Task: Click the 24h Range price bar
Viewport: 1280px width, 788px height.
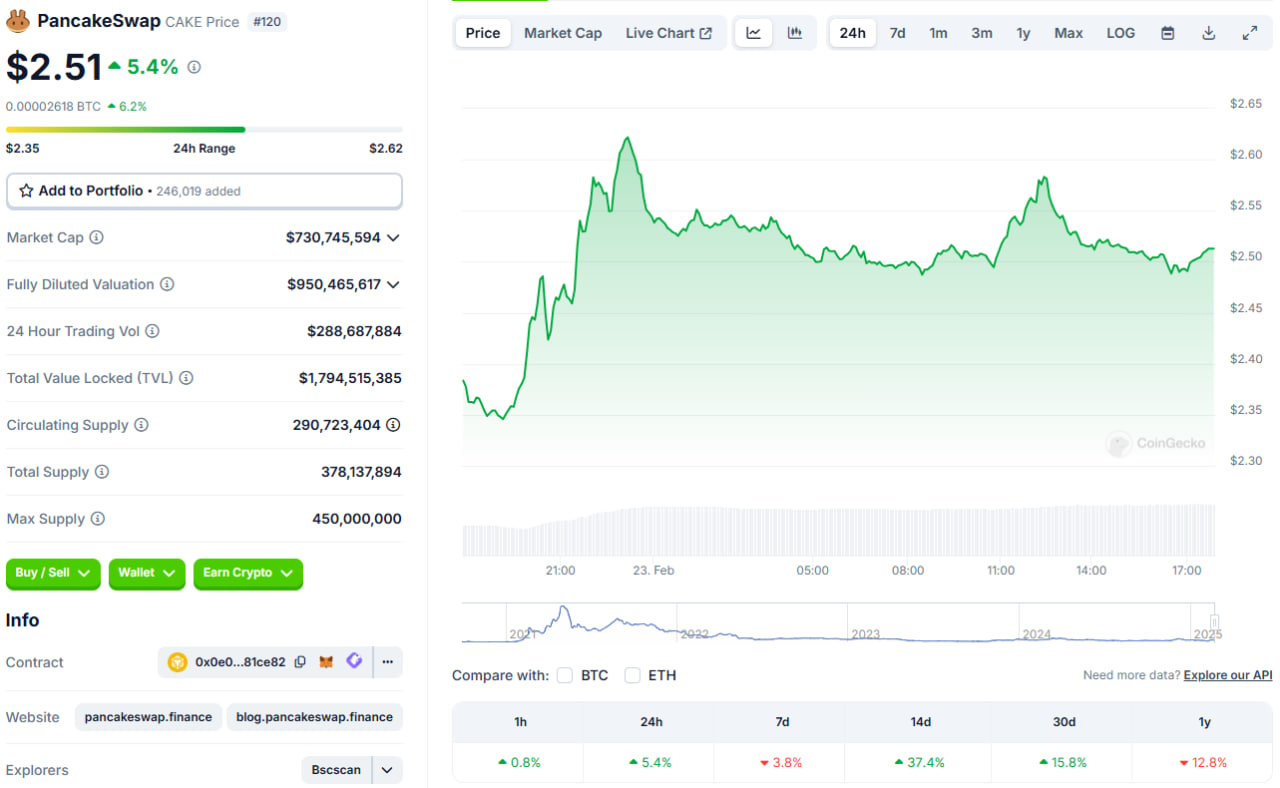Action: [204, 129]
